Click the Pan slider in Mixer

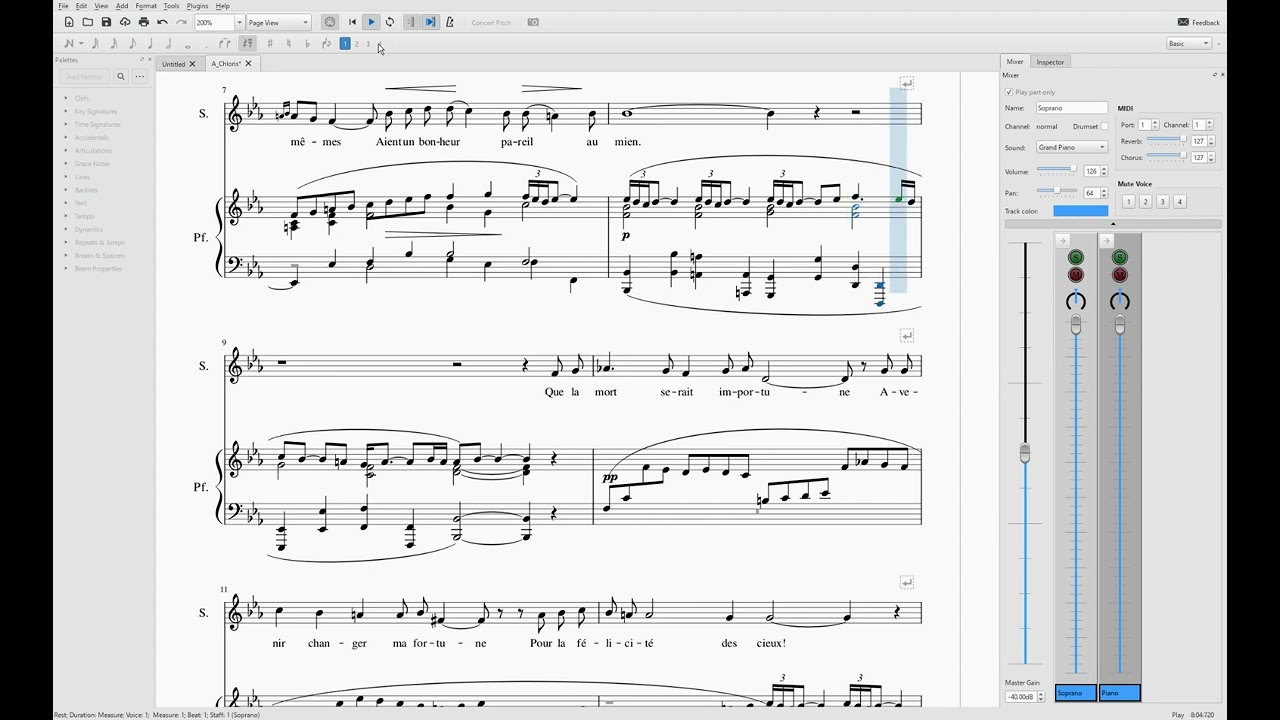(1057, 191)
